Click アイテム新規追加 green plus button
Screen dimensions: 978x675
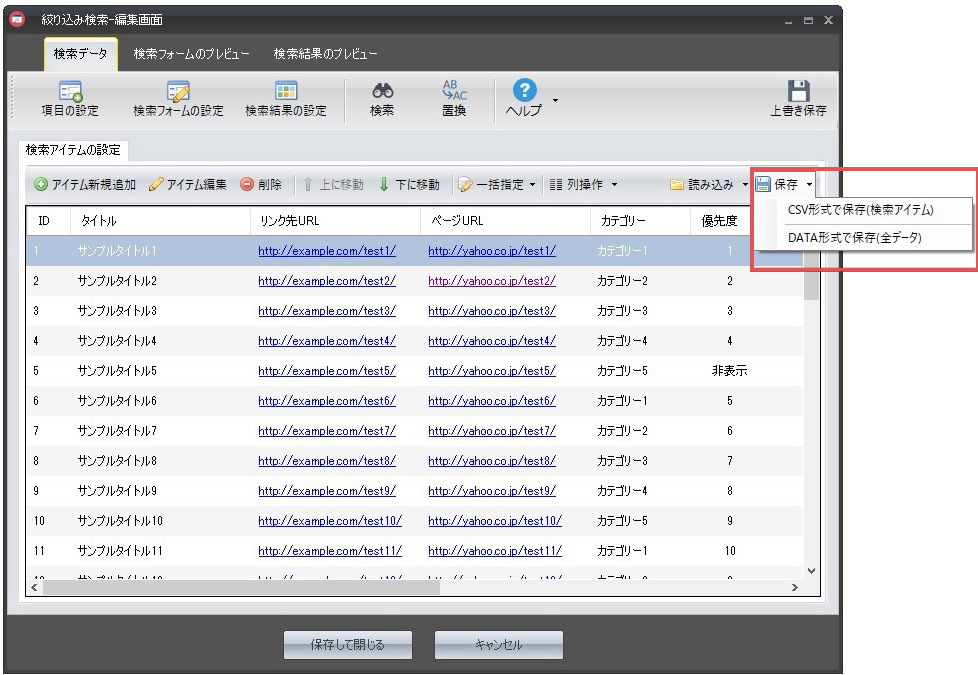click(85, 185)
